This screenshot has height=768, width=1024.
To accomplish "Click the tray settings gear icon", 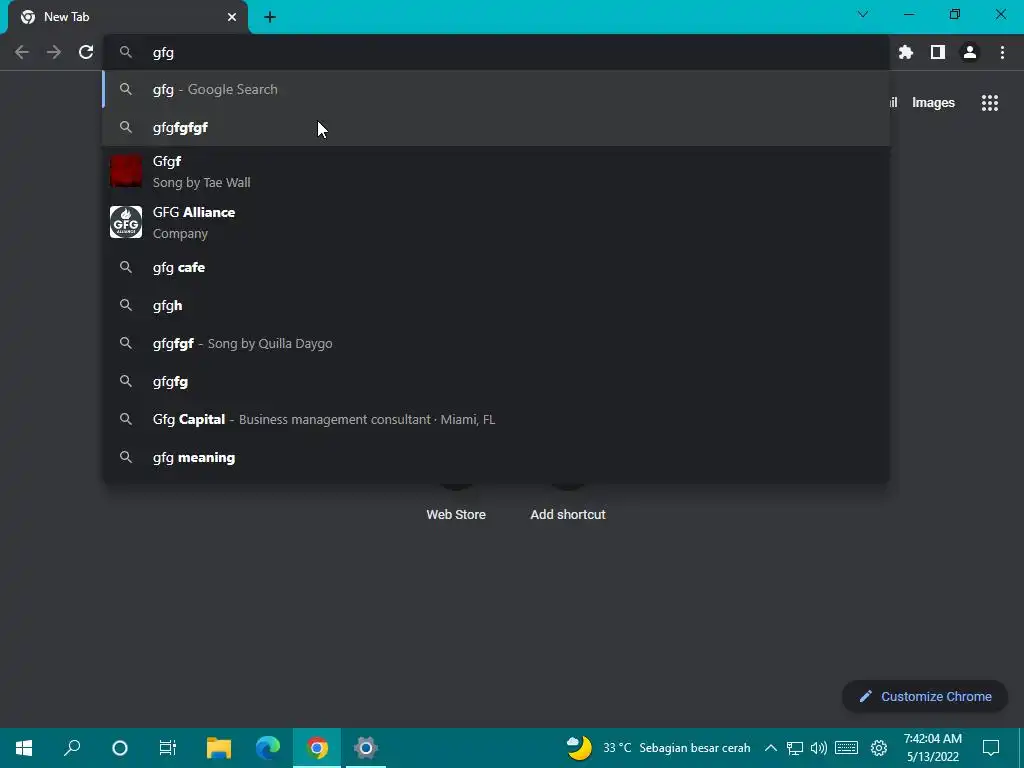I will coord(879,748).
